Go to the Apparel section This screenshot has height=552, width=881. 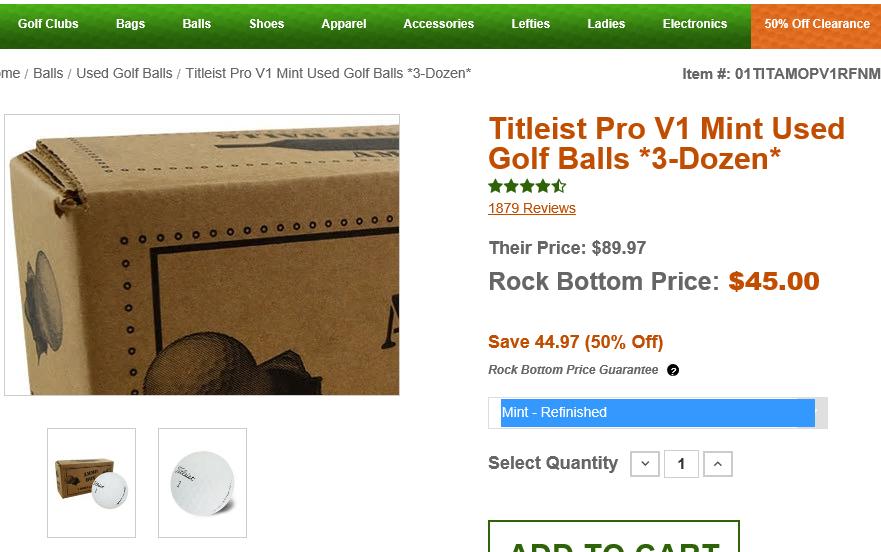tap(344, 24)
